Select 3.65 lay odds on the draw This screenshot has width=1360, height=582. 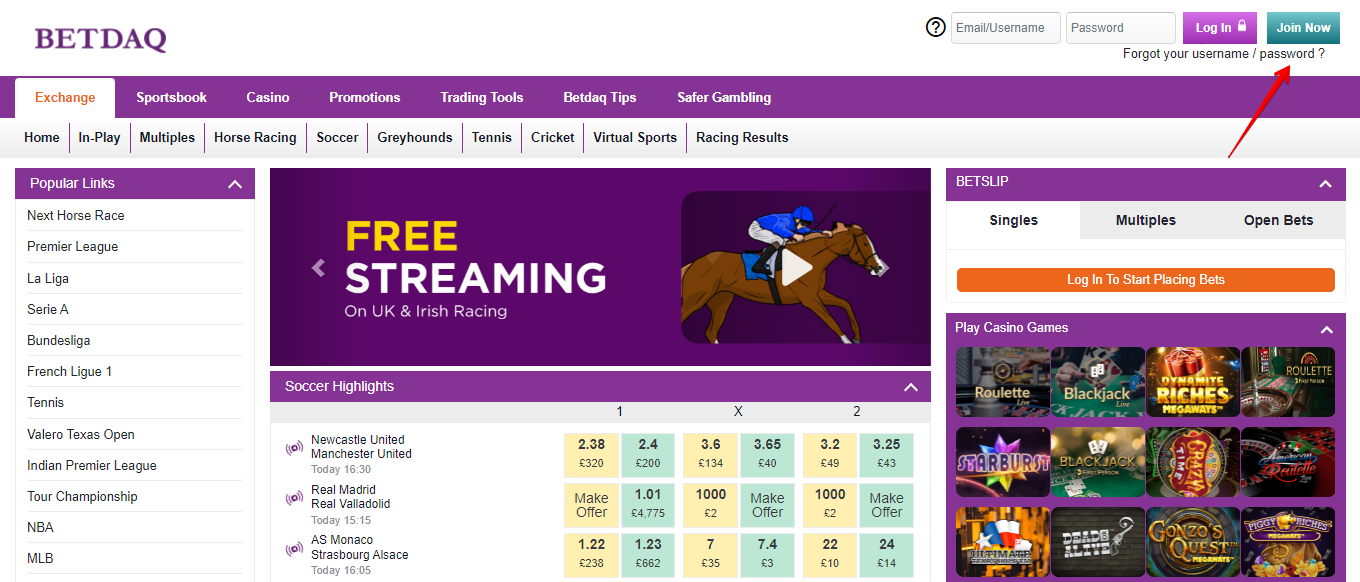[x=767, y=455]
